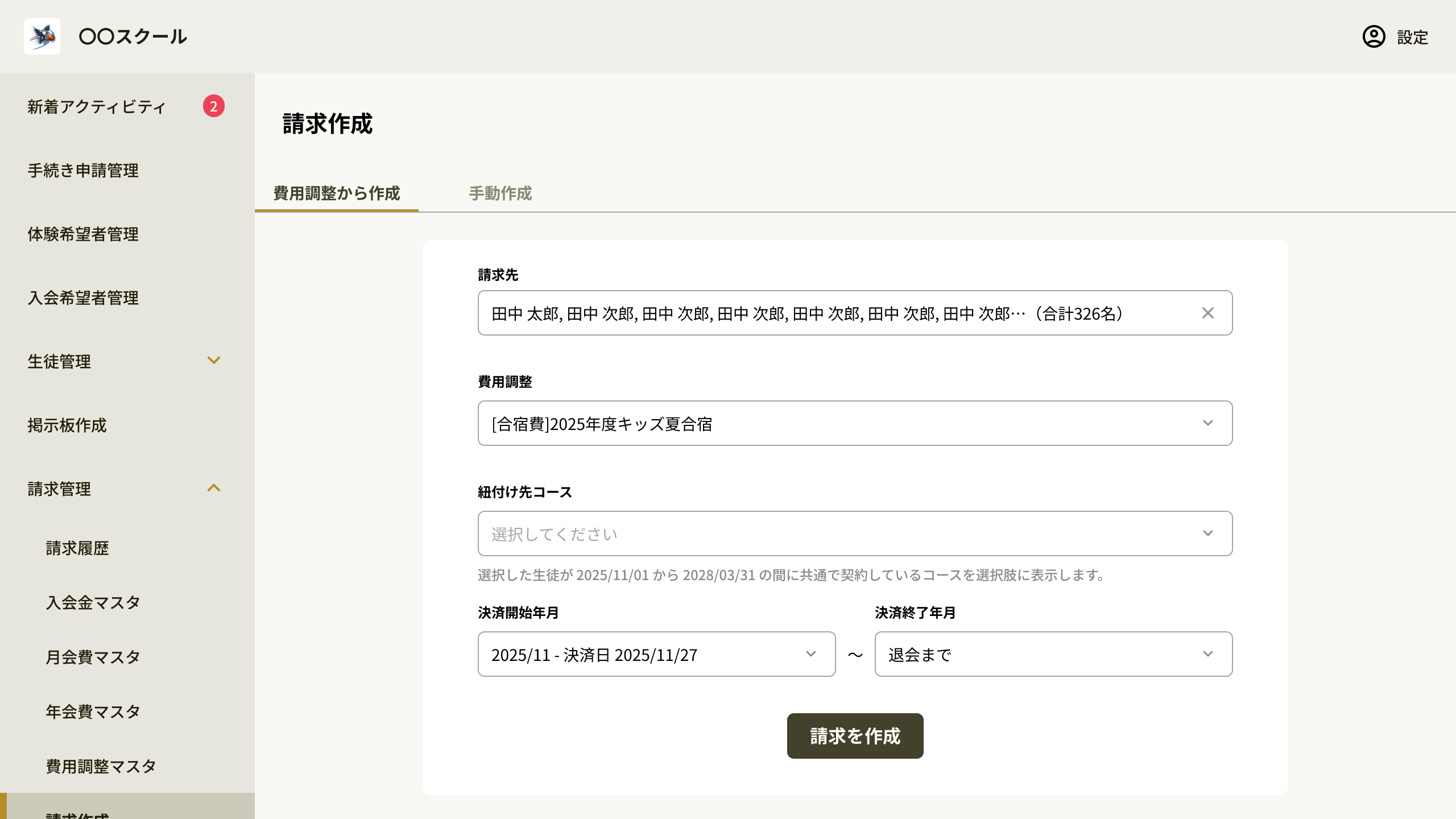Click the 設定 link in the header
This screenshot has height=819, width=1456.
pos(1413,38)
